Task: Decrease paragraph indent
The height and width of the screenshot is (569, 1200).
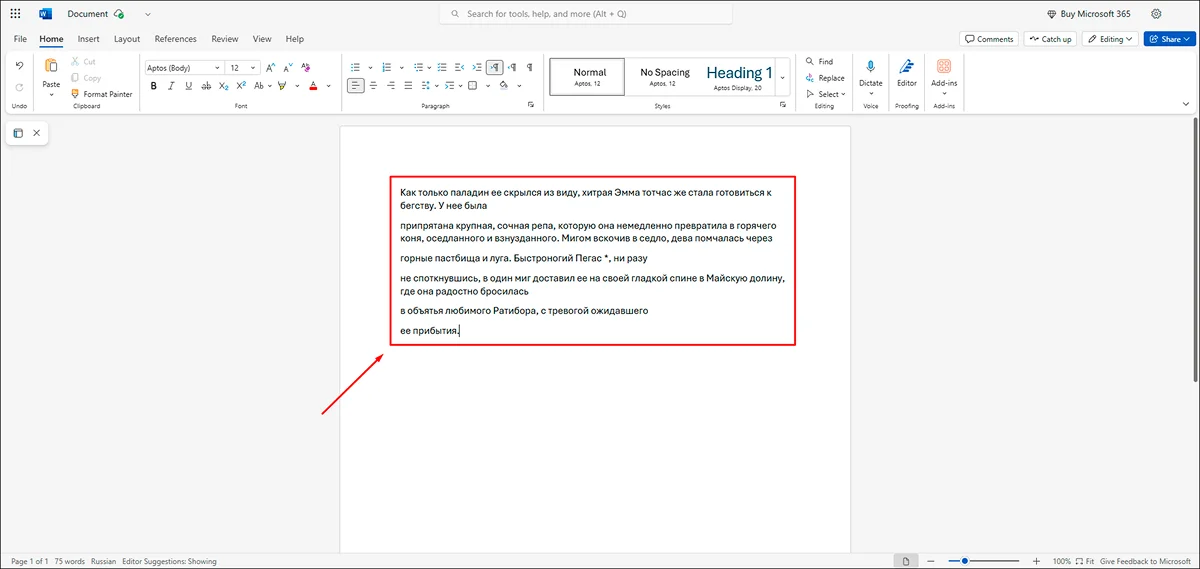Action: tap(459, 67)
